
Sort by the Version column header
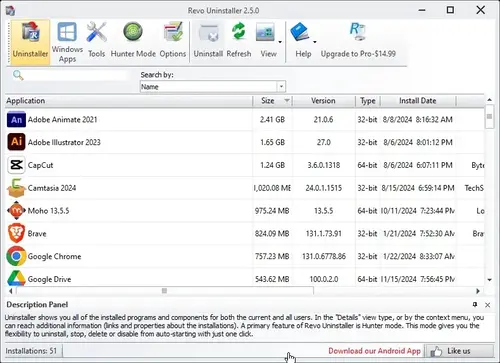(323, 101)
